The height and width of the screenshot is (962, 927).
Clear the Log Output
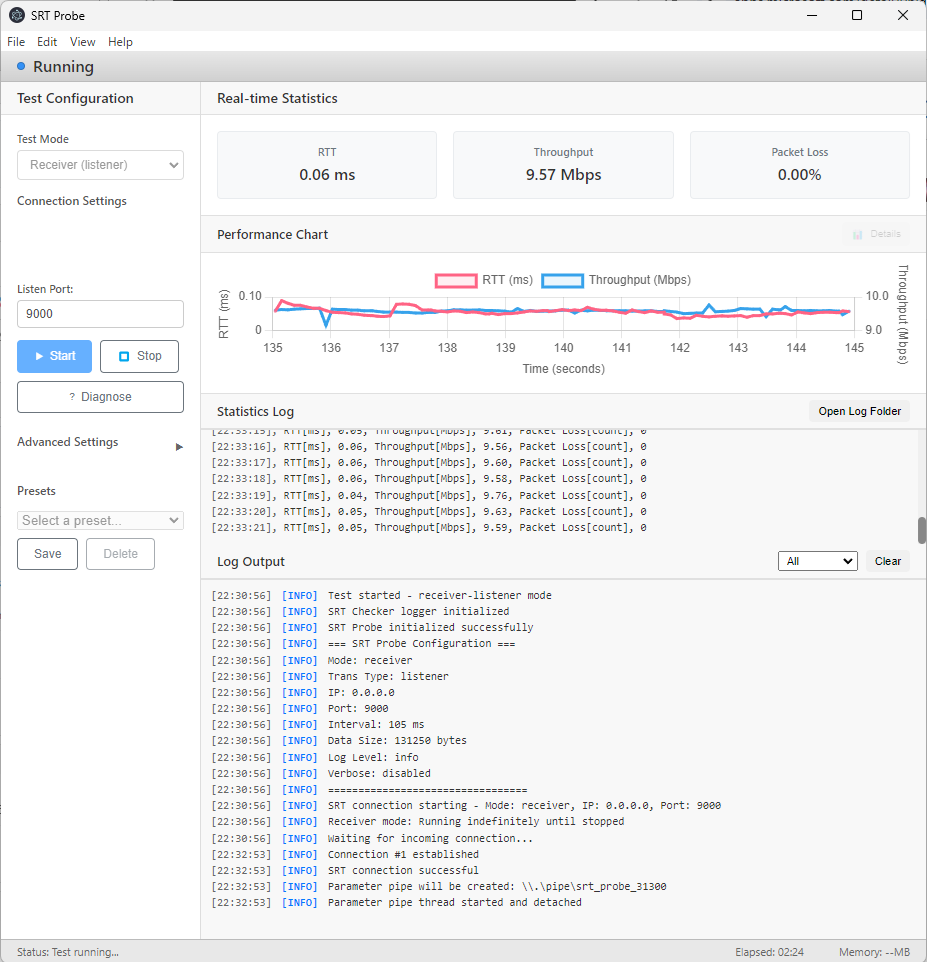tap(888, 561)
